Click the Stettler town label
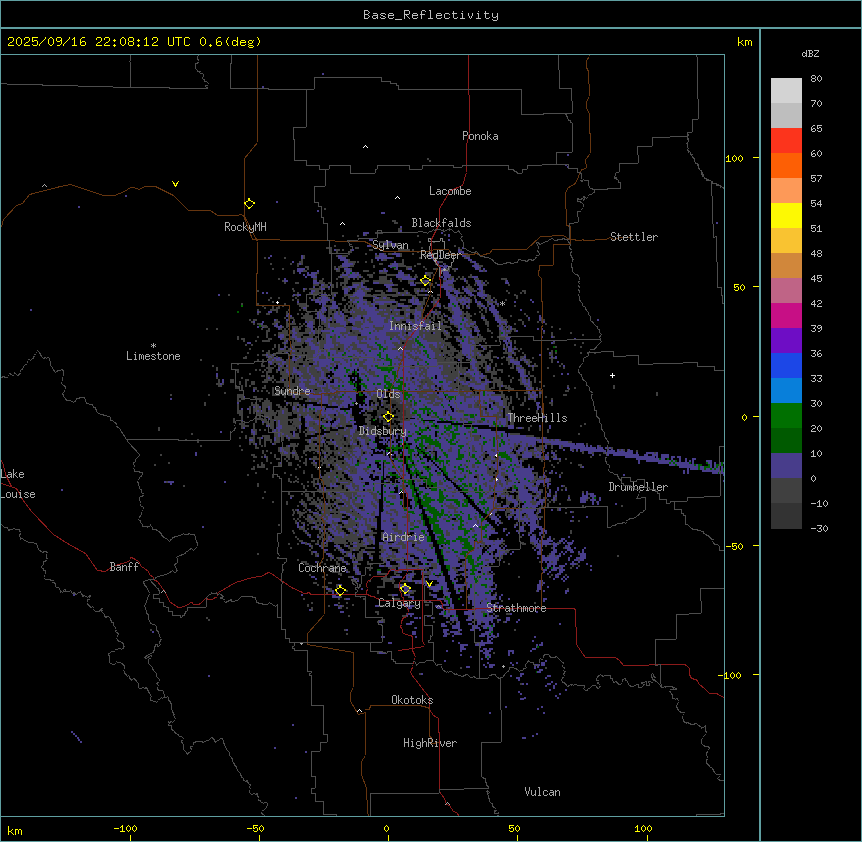 point(634,238)
